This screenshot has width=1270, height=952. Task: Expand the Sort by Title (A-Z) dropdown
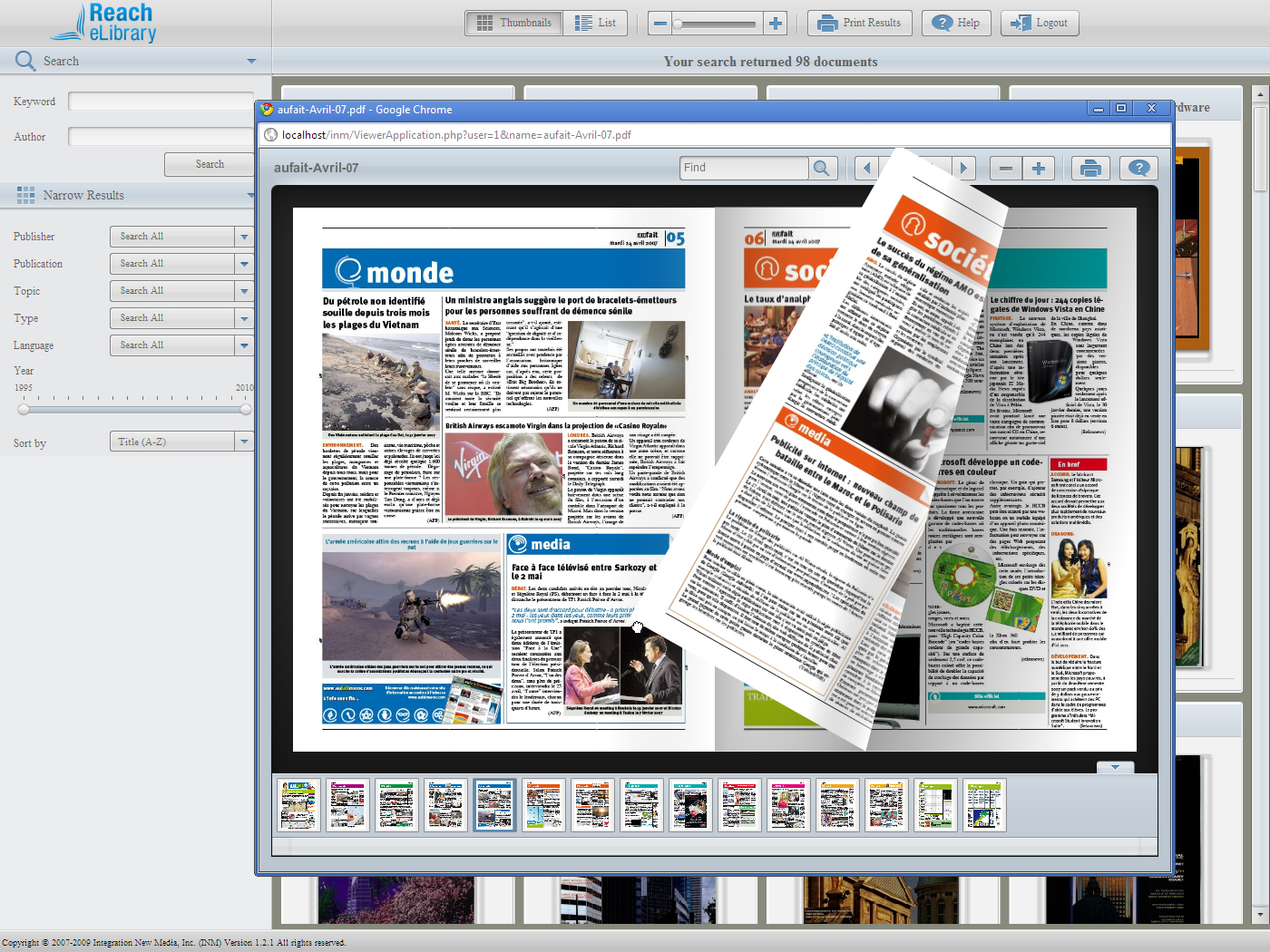pyautogui.click(x=244, y=442)
